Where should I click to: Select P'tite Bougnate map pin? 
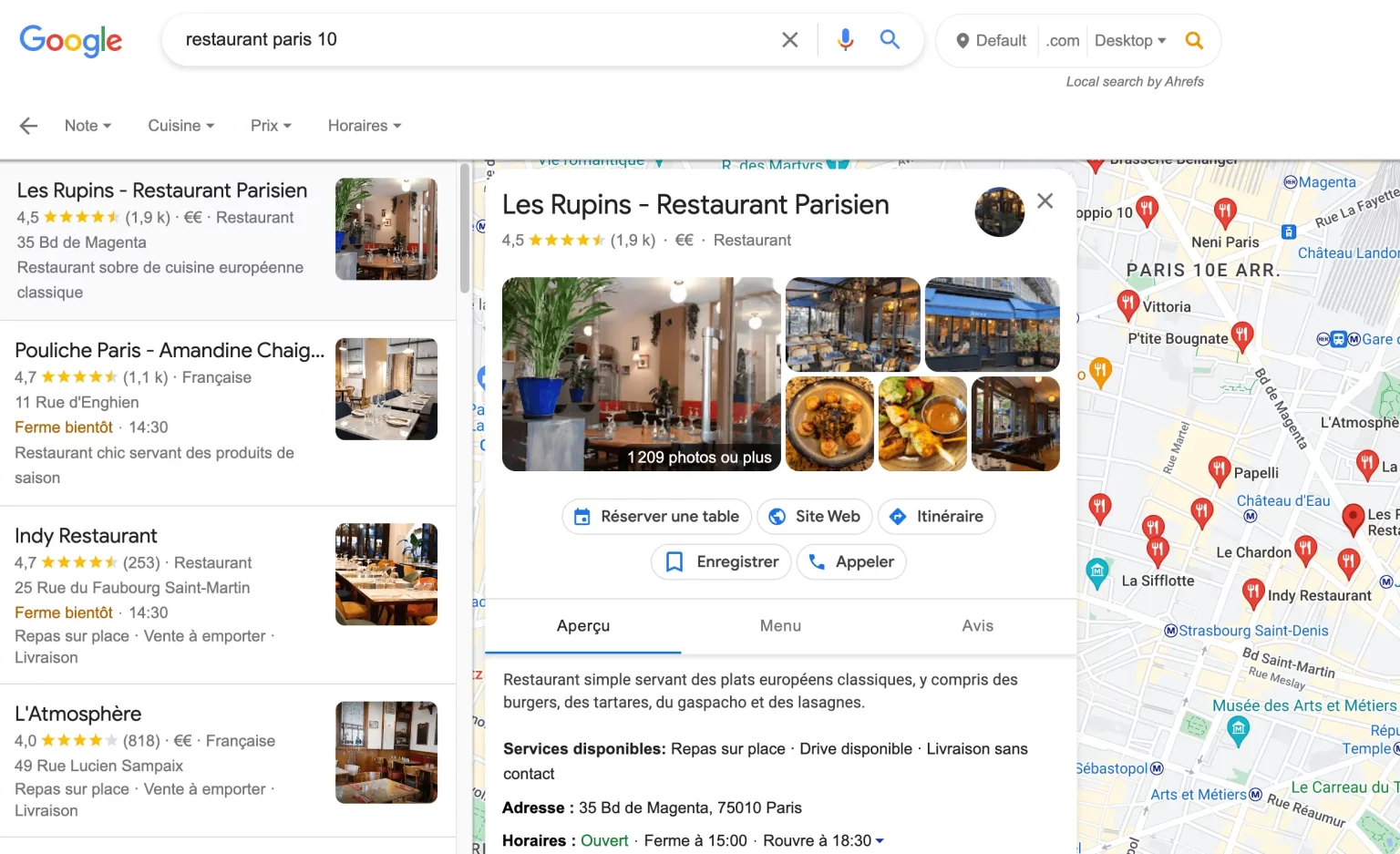click(x=1241, y=335)
